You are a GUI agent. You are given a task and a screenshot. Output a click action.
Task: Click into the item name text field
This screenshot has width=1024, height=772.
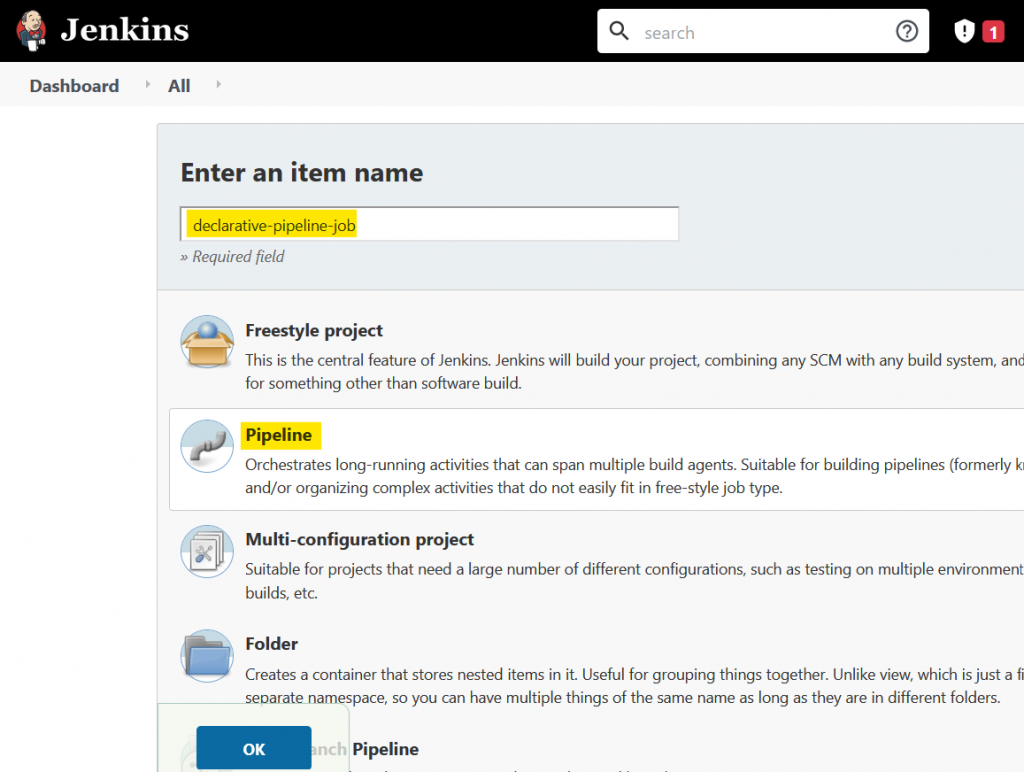click(429, 224)
